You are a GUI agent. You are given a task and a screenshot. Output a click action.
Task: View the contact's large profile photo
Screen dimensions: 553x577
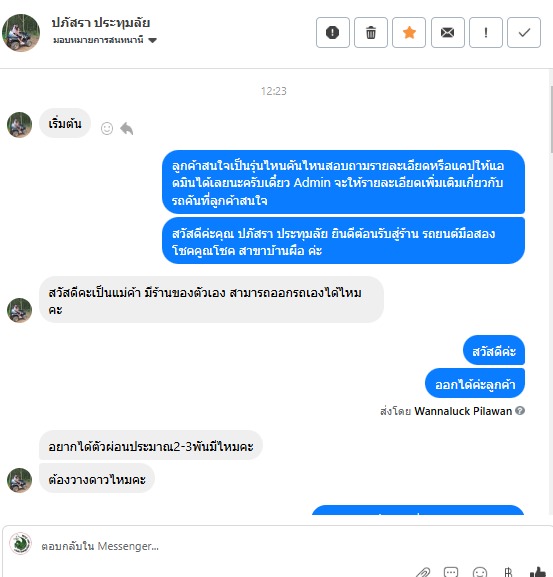21,33
